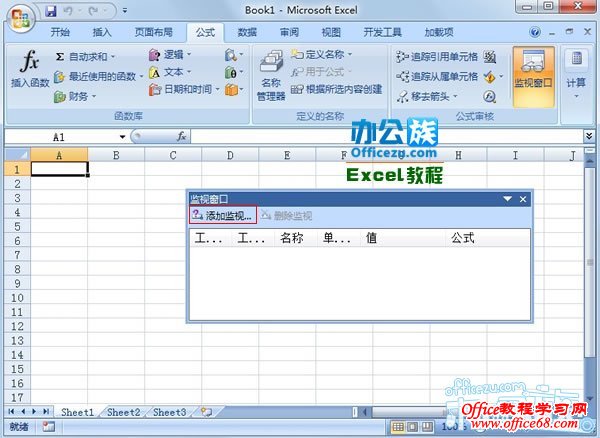The height and width of the screenshot is (438, 600).
Task: Click the macro record icon in status bar
Action: click(49, 427)
